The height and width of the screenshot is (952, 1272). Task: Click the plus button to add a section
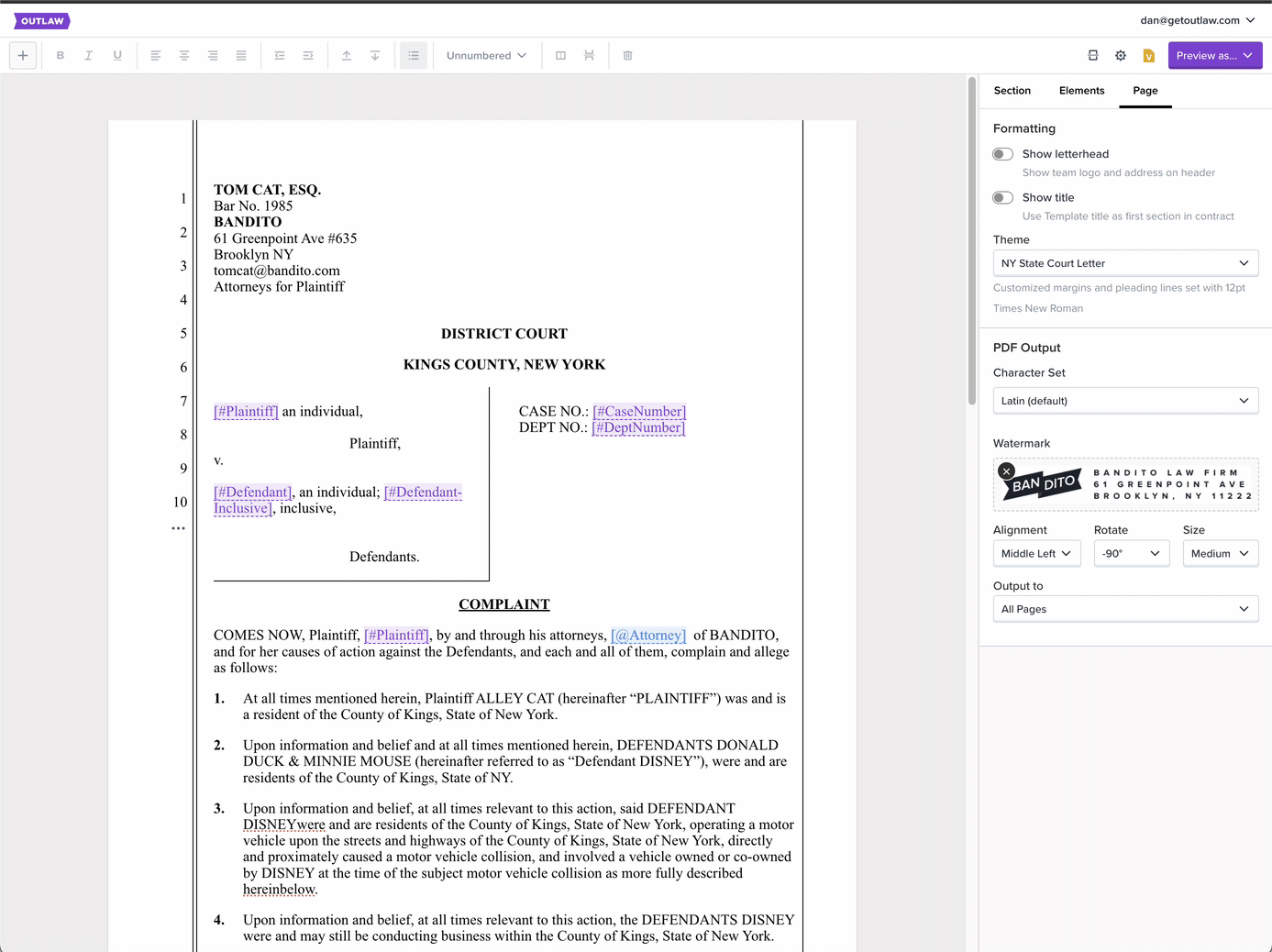(23, 56)
